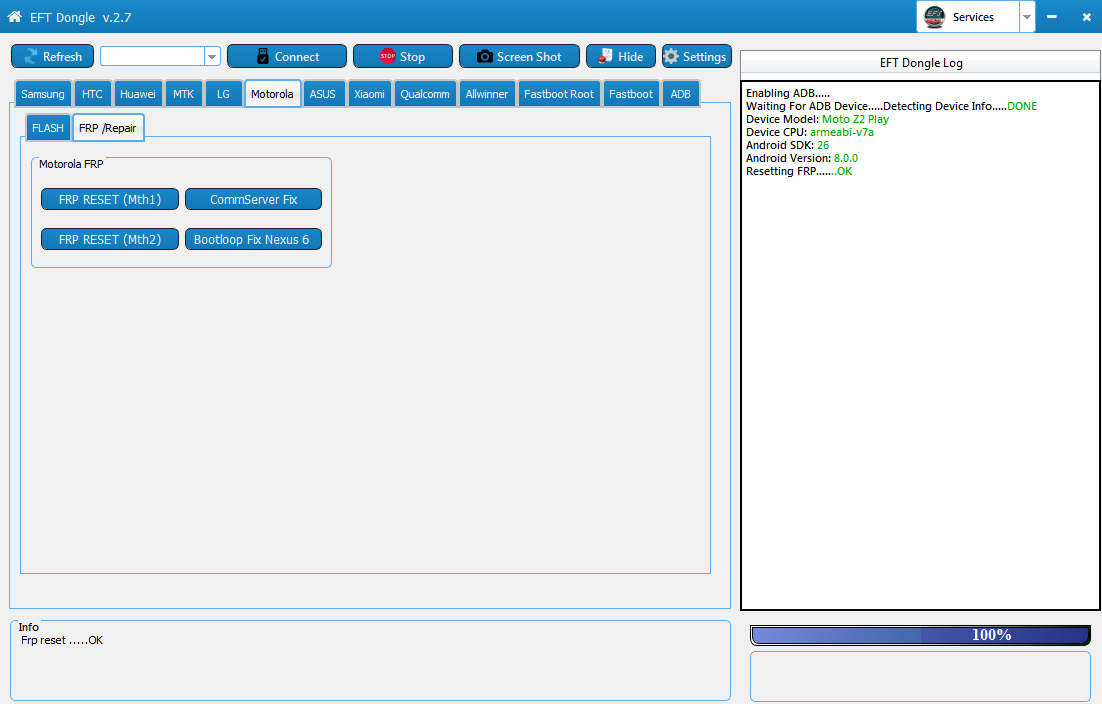Click 'Resetting FRP.......OK' log line
Image resolution: width=1102 pixels, height=704 pixels.
[x=799, y=171]
